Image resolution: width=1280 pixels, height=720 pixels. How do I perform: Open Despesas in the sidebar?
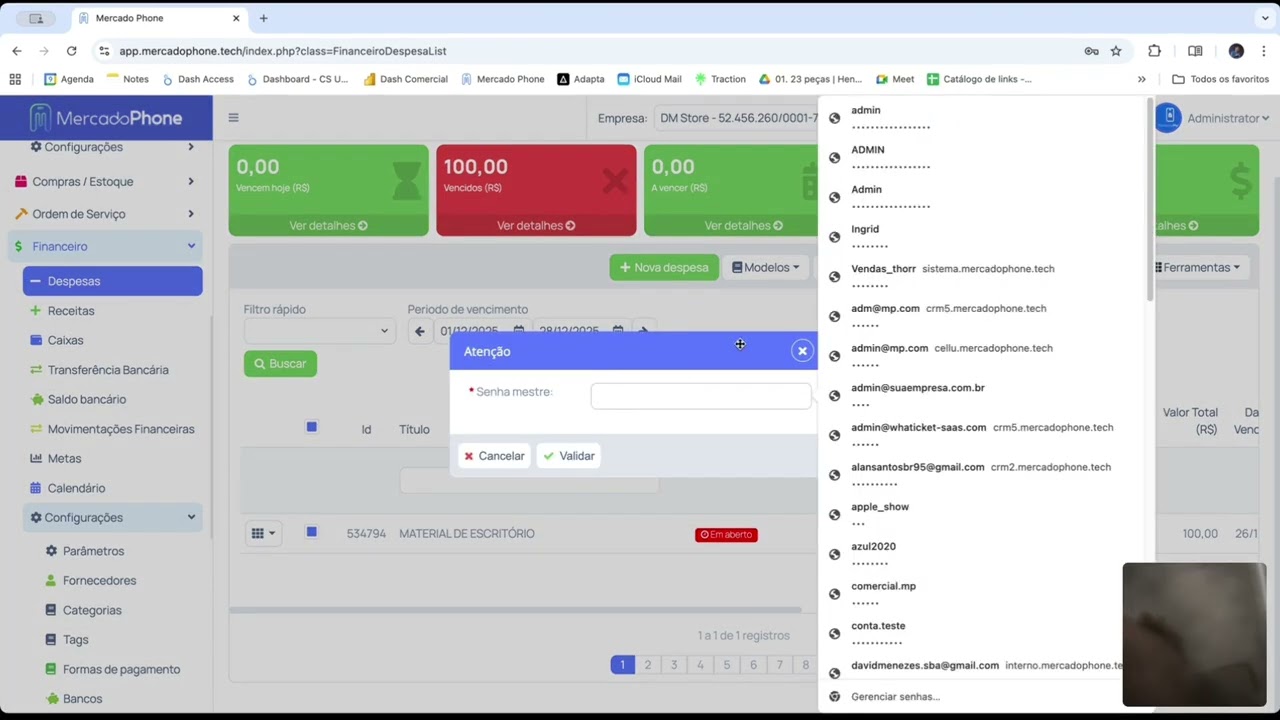(x=113, y=281)
